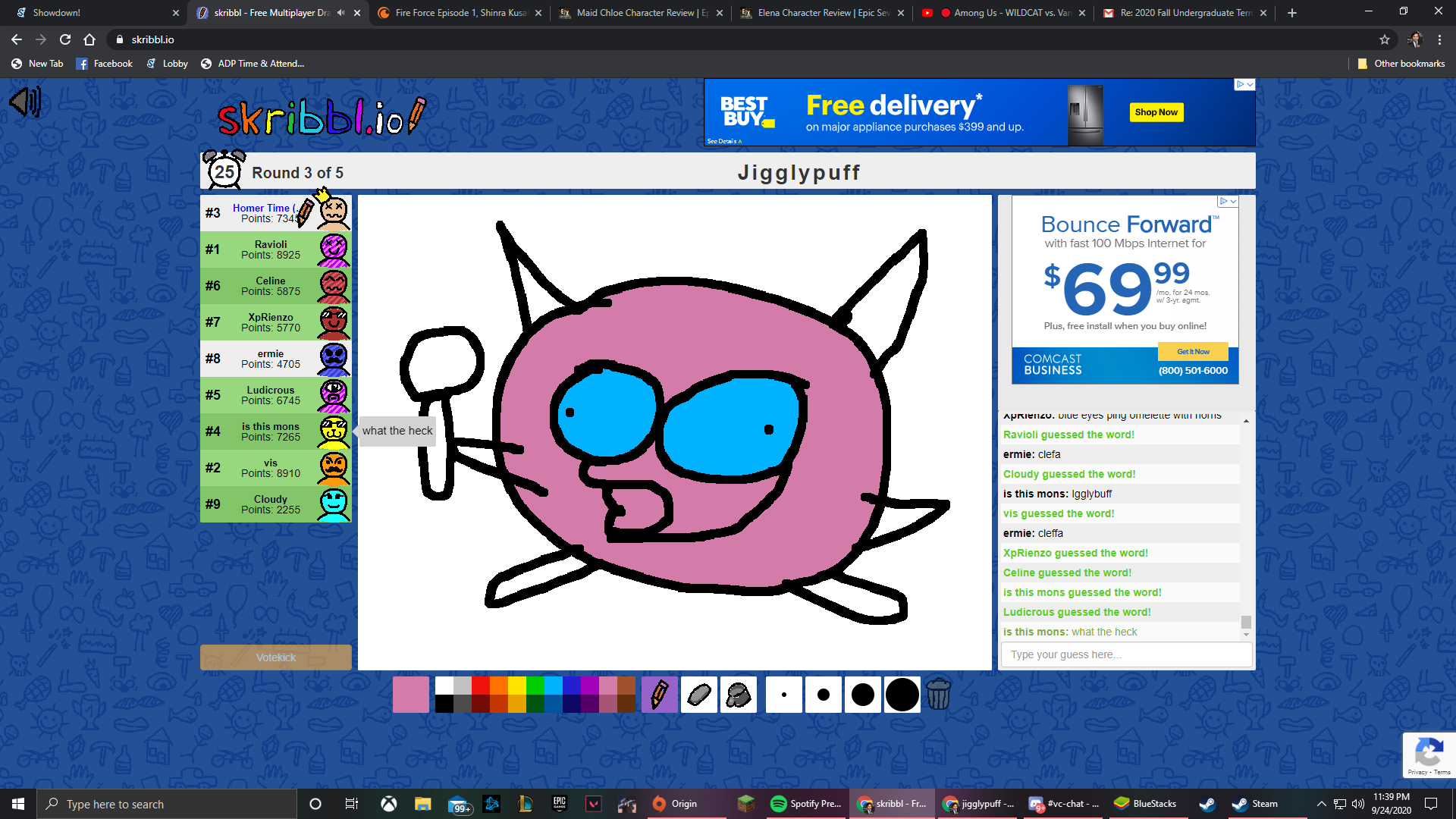Switch to Re: 2020 Fall Undergraduate tab
The height and width of the screenshot is (819, 1456).
pos(1185,13)
